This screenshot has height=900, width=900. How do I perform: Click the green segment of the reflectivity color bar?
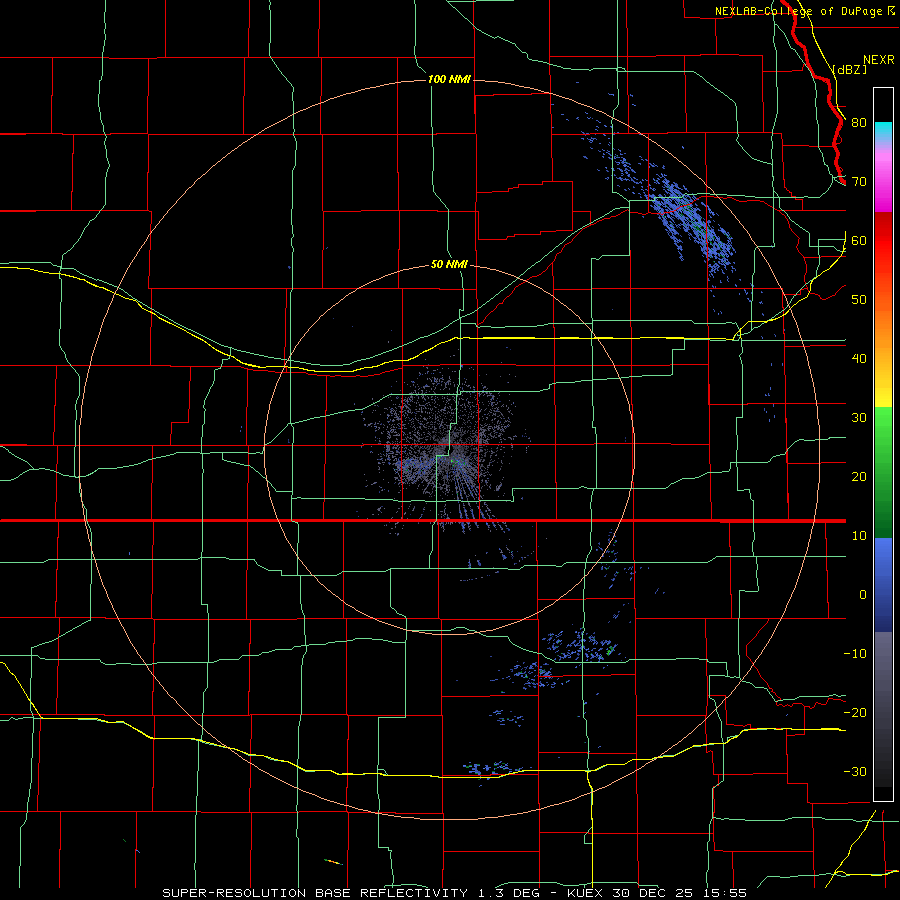[883, 472]
